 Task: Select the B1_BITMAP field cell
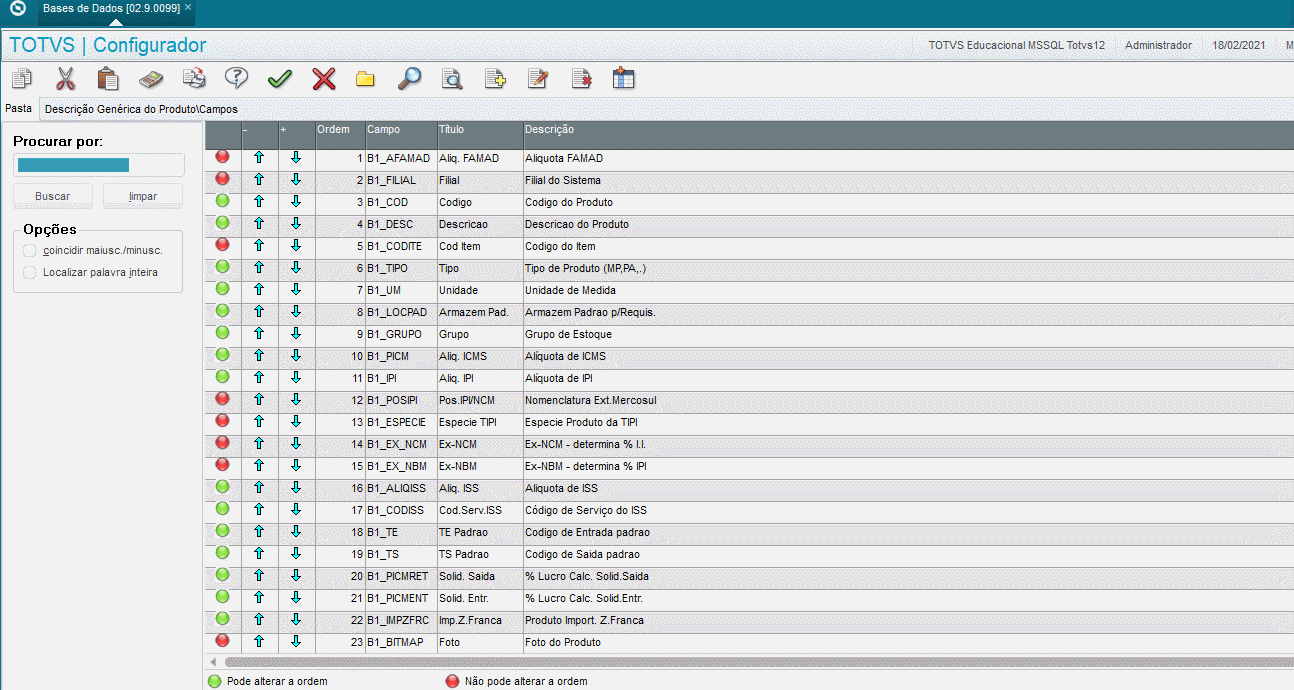coord(400,642)
